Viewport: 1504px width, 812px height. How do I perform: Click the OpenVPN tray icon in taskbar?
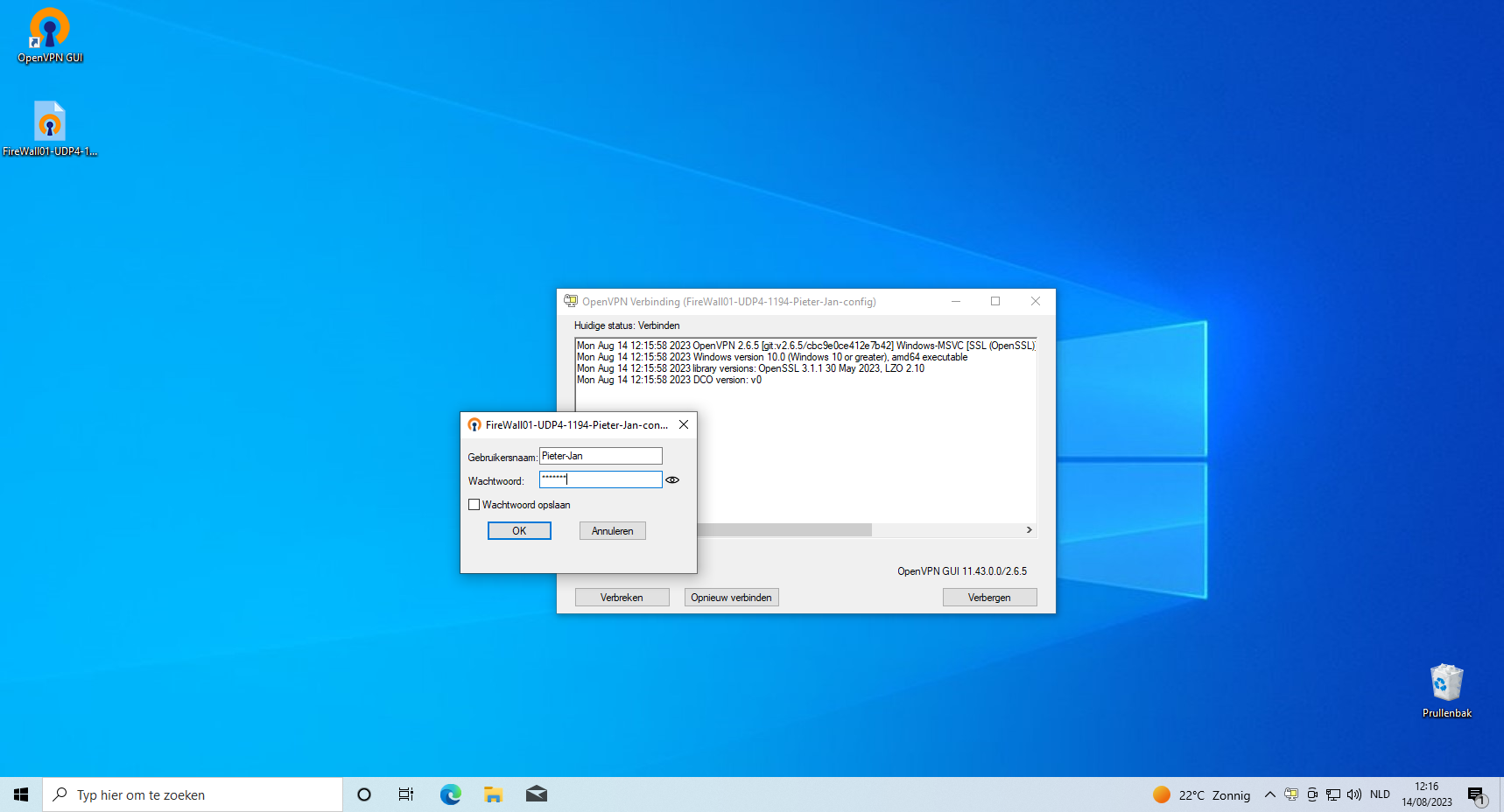pos(1291,794)
